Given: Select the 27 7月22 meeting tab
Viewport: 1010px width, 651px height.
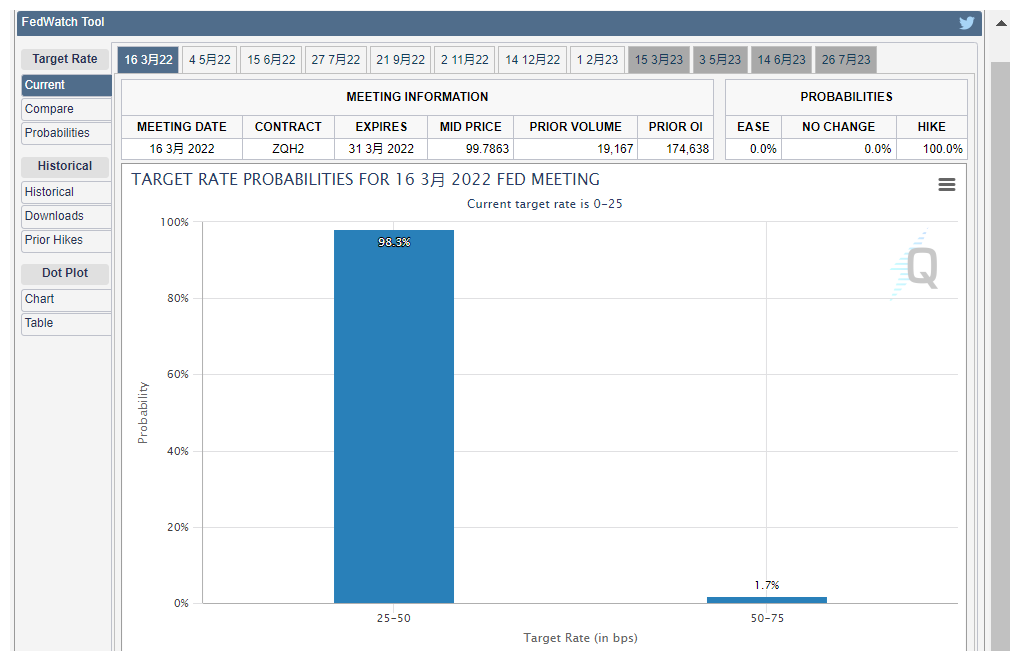Looking at the screenshot, I should click(336, 60).
